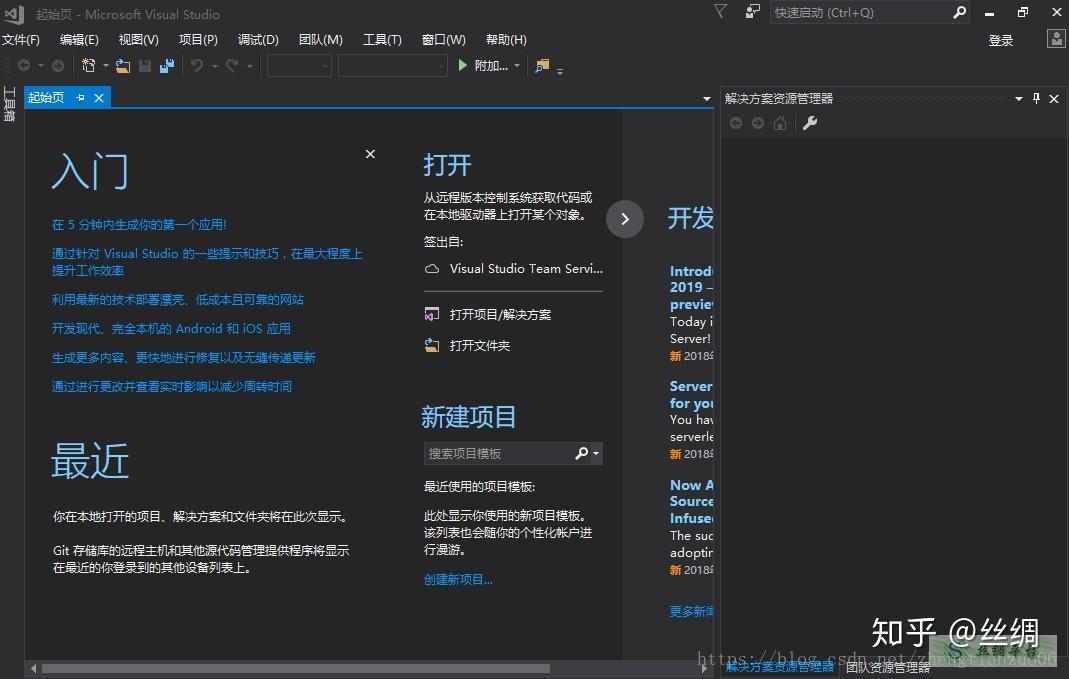Viewport: 1069px width, 679px height.
Task: Switch to the 团队资源管理器 tab
Action: click(887, 666)
